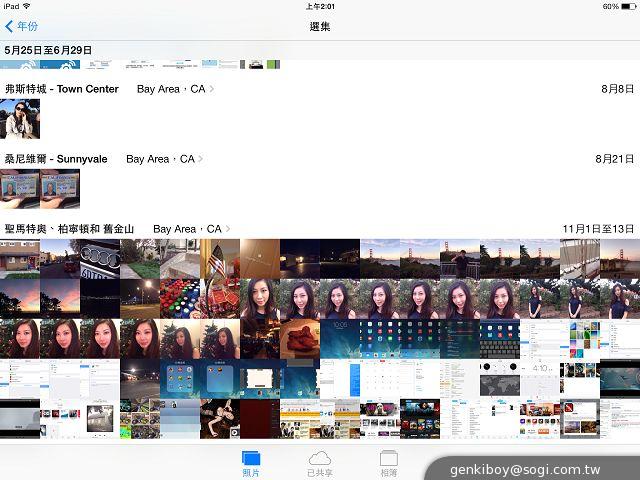Tap the Wi-Fi status icon
The image size is (640, 480).
27,6
